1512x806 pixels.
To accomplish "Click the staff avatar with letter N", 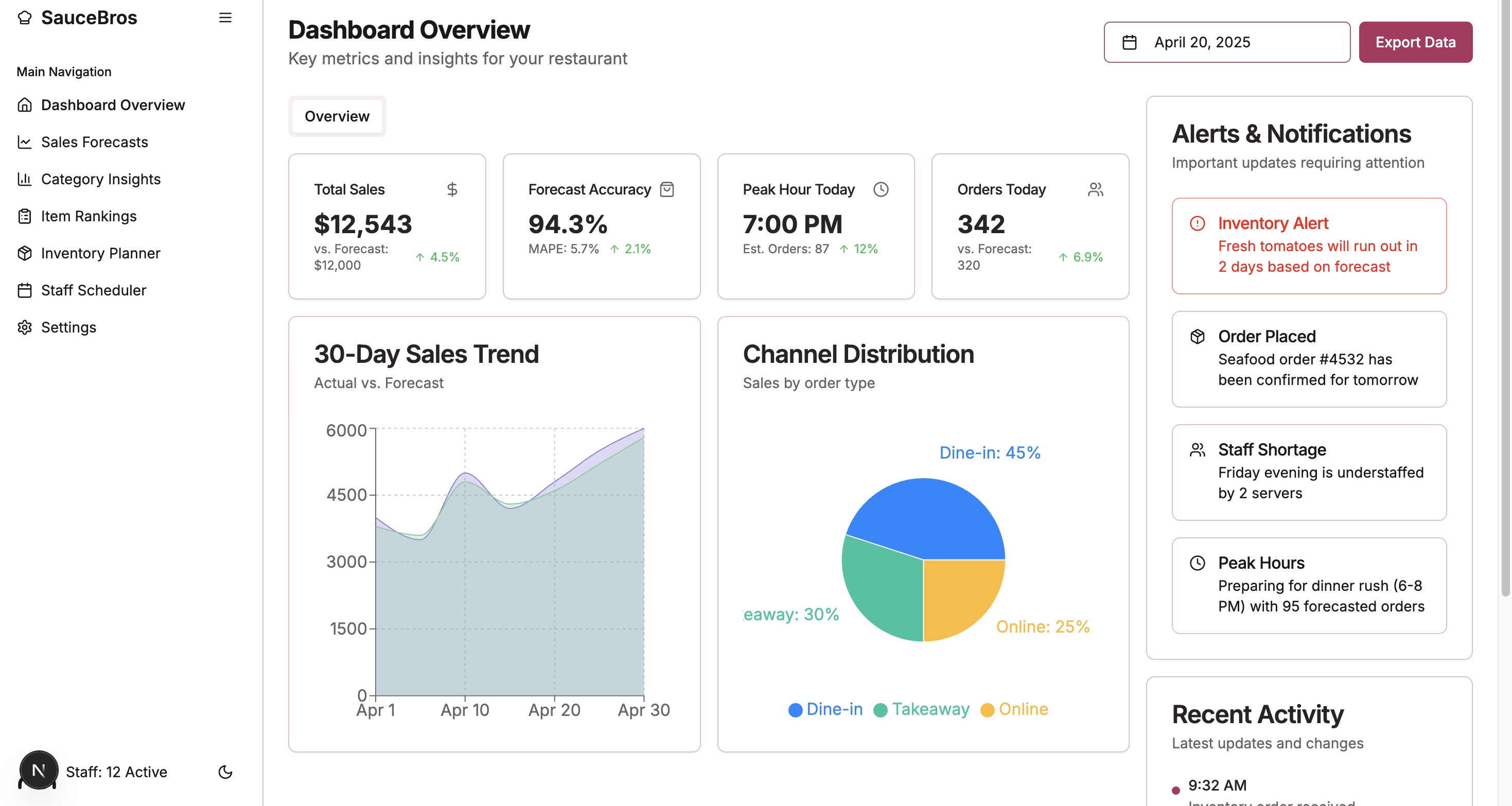I will [x=39, y=770].
